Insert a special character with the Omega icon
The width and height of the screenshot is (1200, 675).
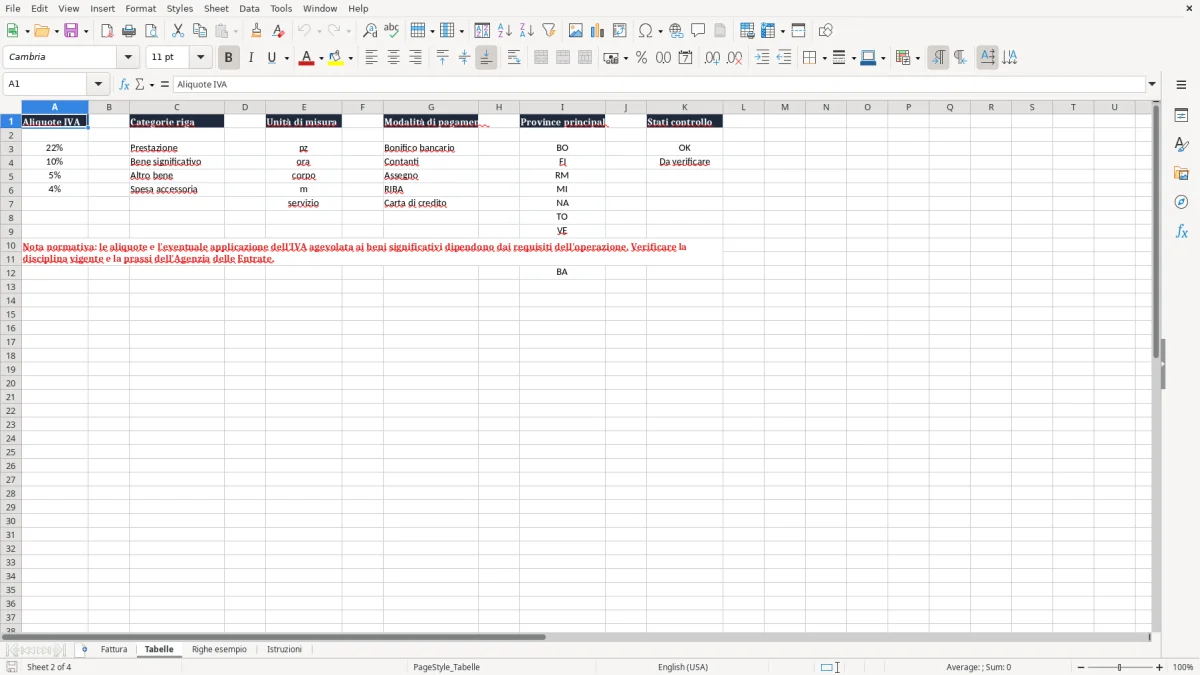[646, 31]
